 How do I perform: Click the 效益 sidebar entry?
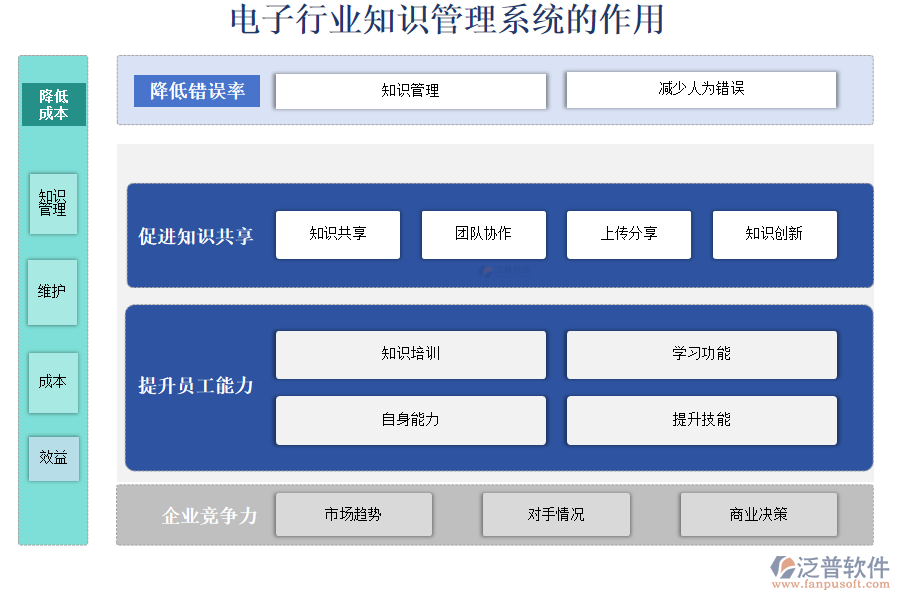coord(53,459)
